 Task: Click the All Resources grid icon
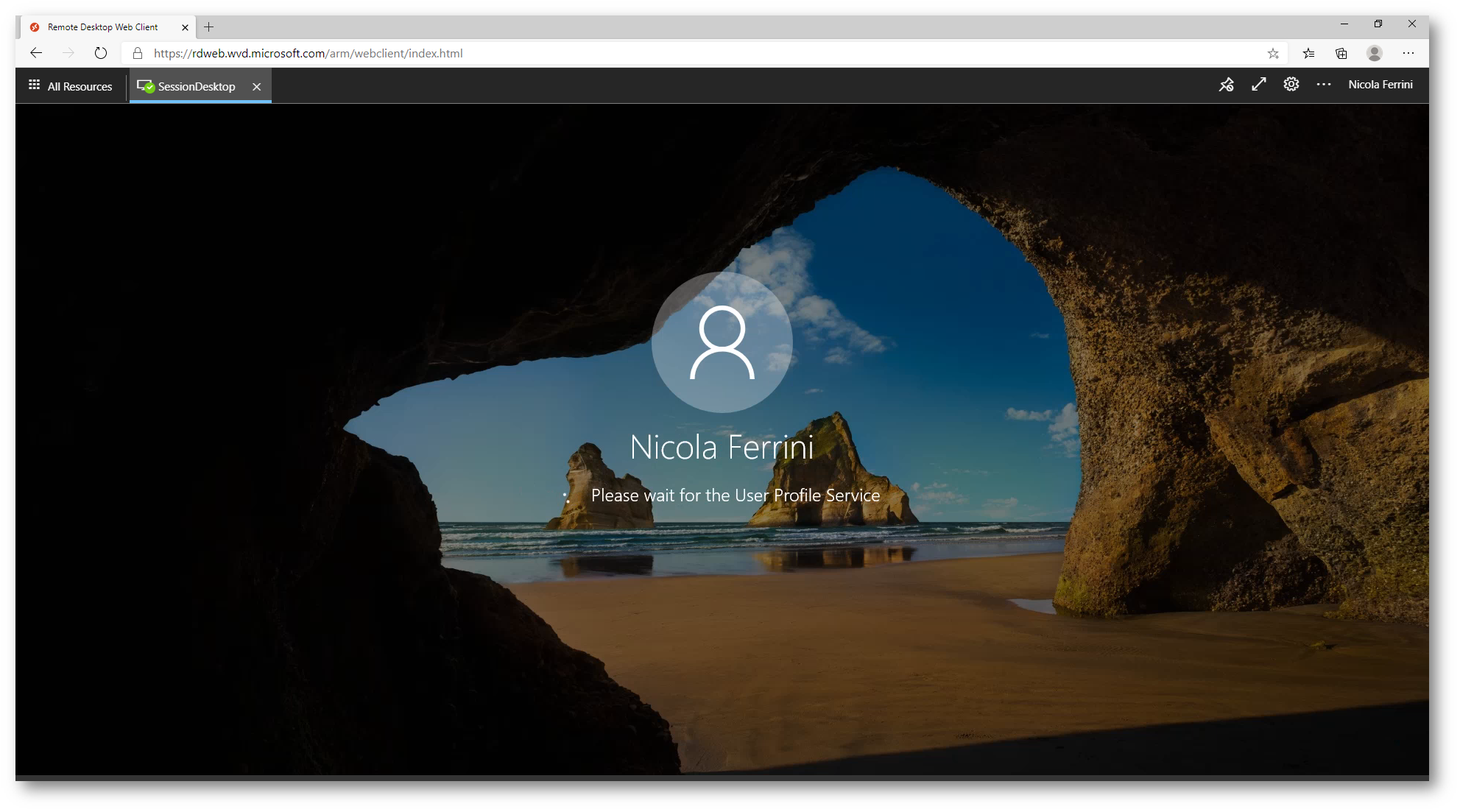click(x=34, y=85)
